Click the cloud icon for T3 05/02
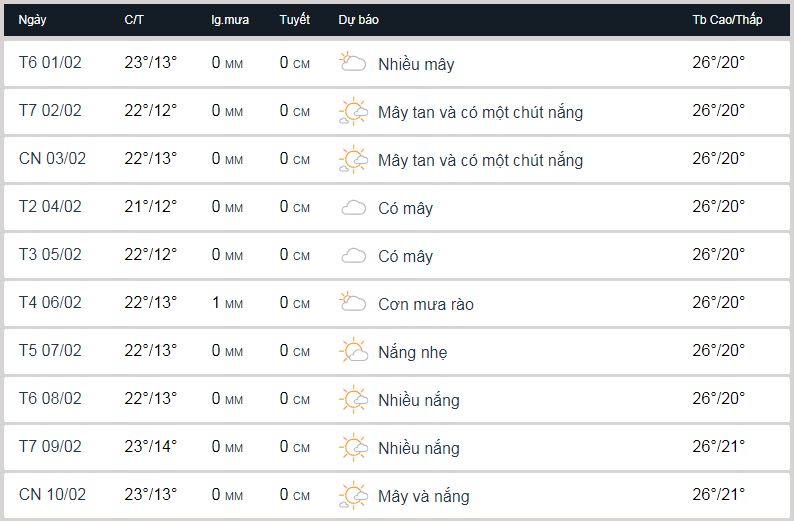 tap(353, 256)
